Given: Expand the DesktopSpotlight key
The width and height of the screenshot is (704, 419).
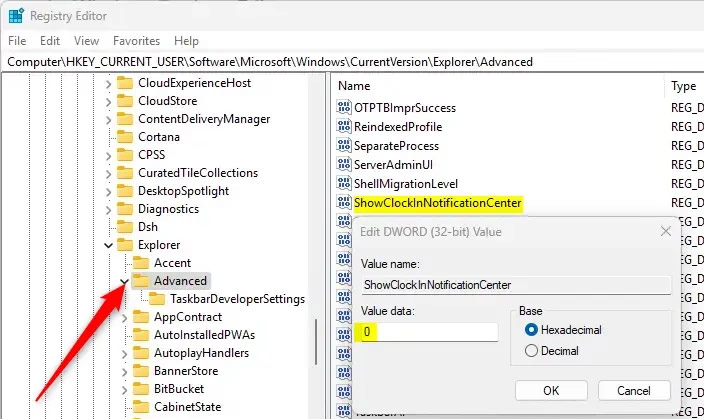Looking at the screenshot, I should point(108,191).
